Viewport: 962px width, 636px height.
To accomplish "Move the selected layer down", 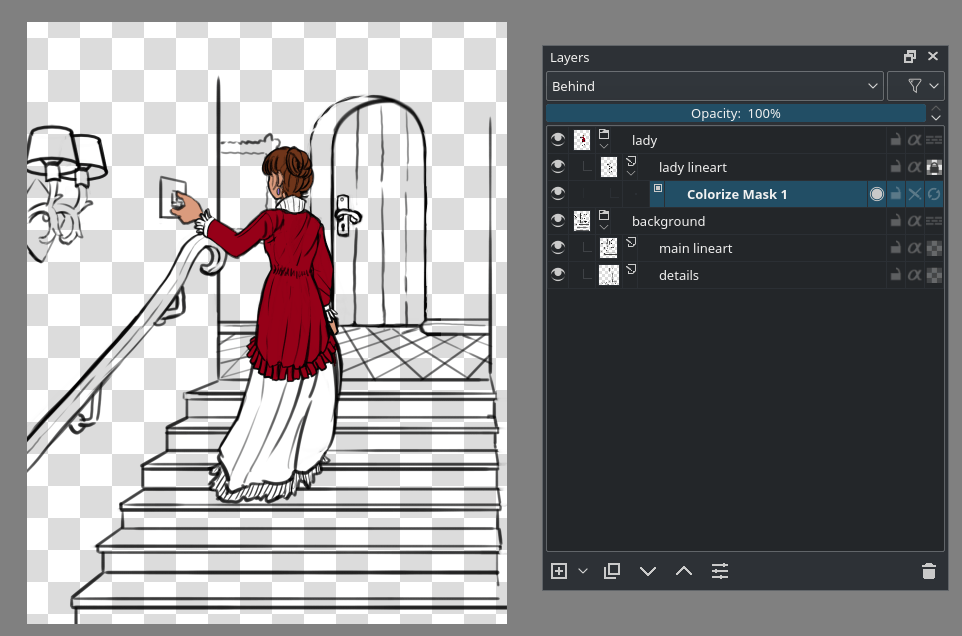I will point(647,570).
